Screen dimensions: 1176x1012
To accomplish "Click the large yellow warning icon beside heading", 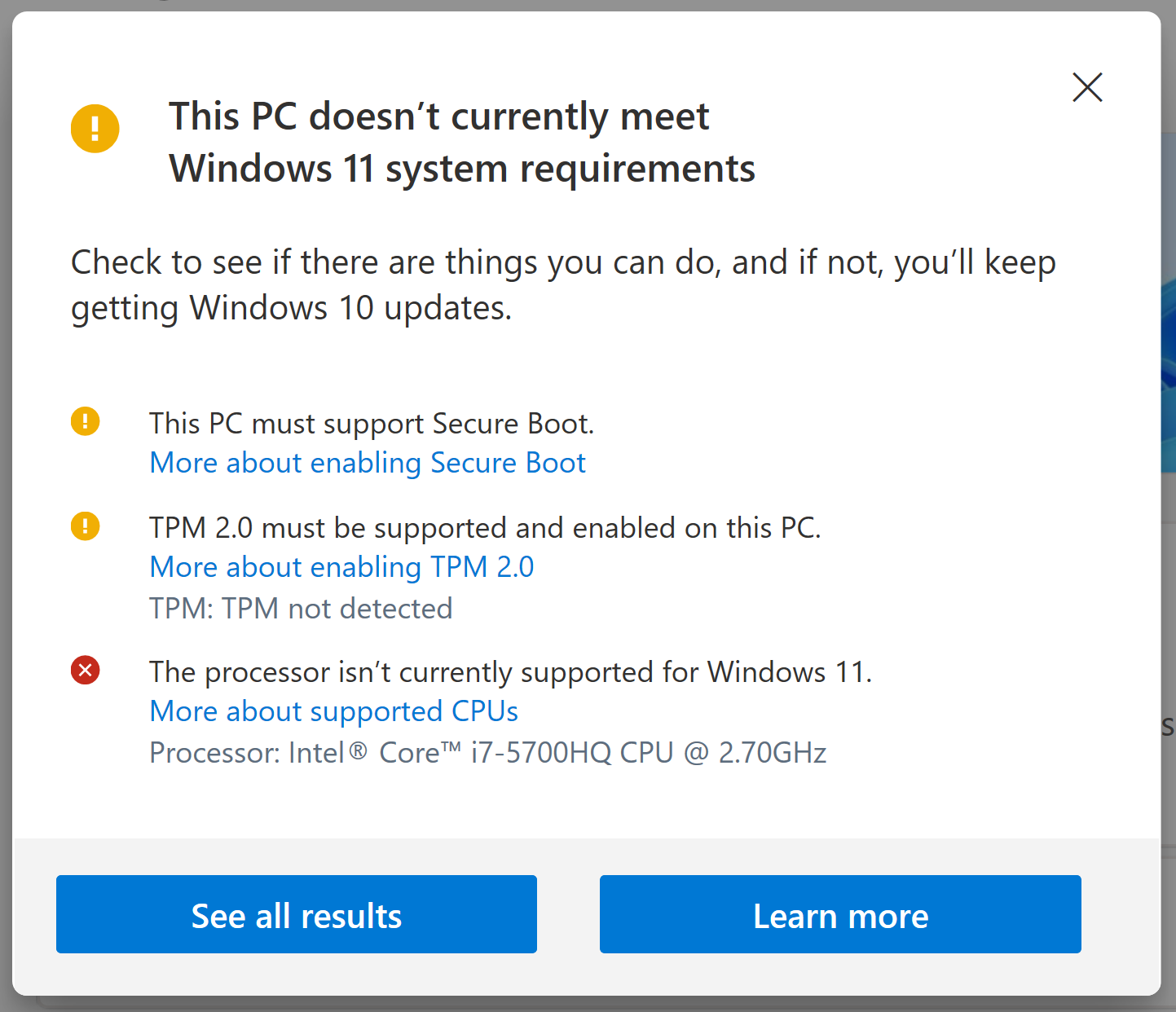I will (95, 128).
